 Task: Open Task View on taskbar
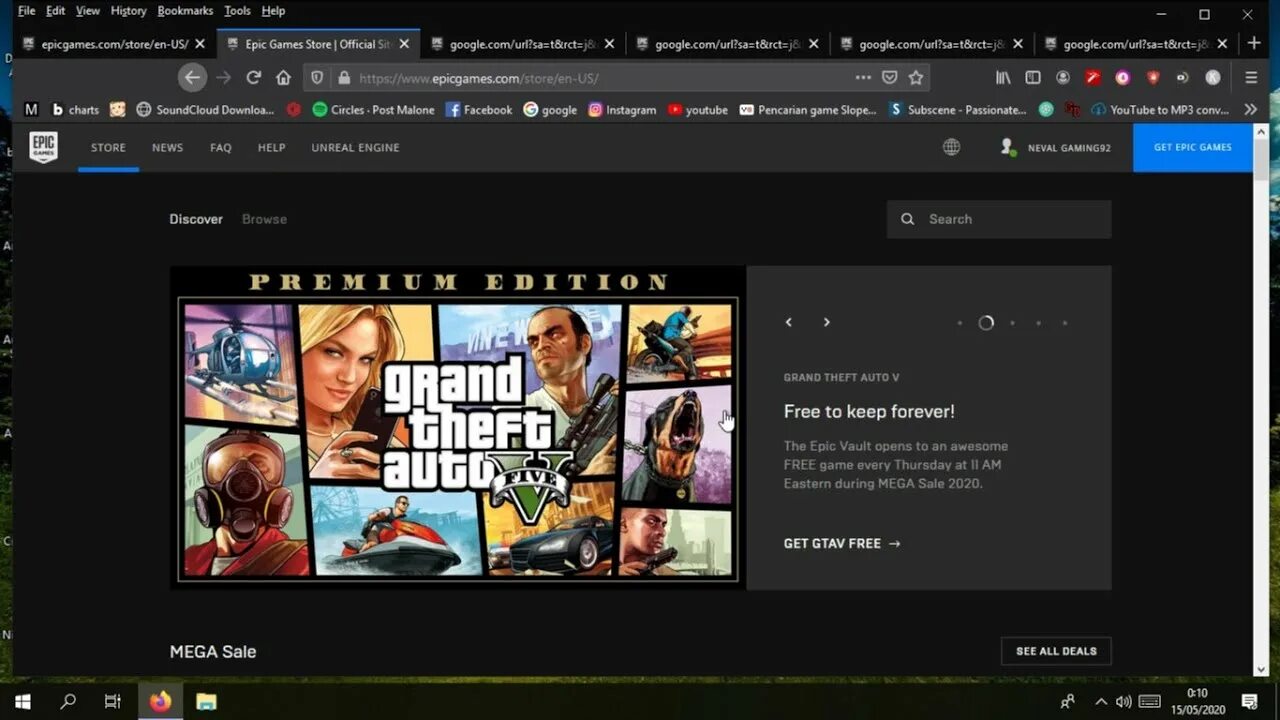click(113, 701)
